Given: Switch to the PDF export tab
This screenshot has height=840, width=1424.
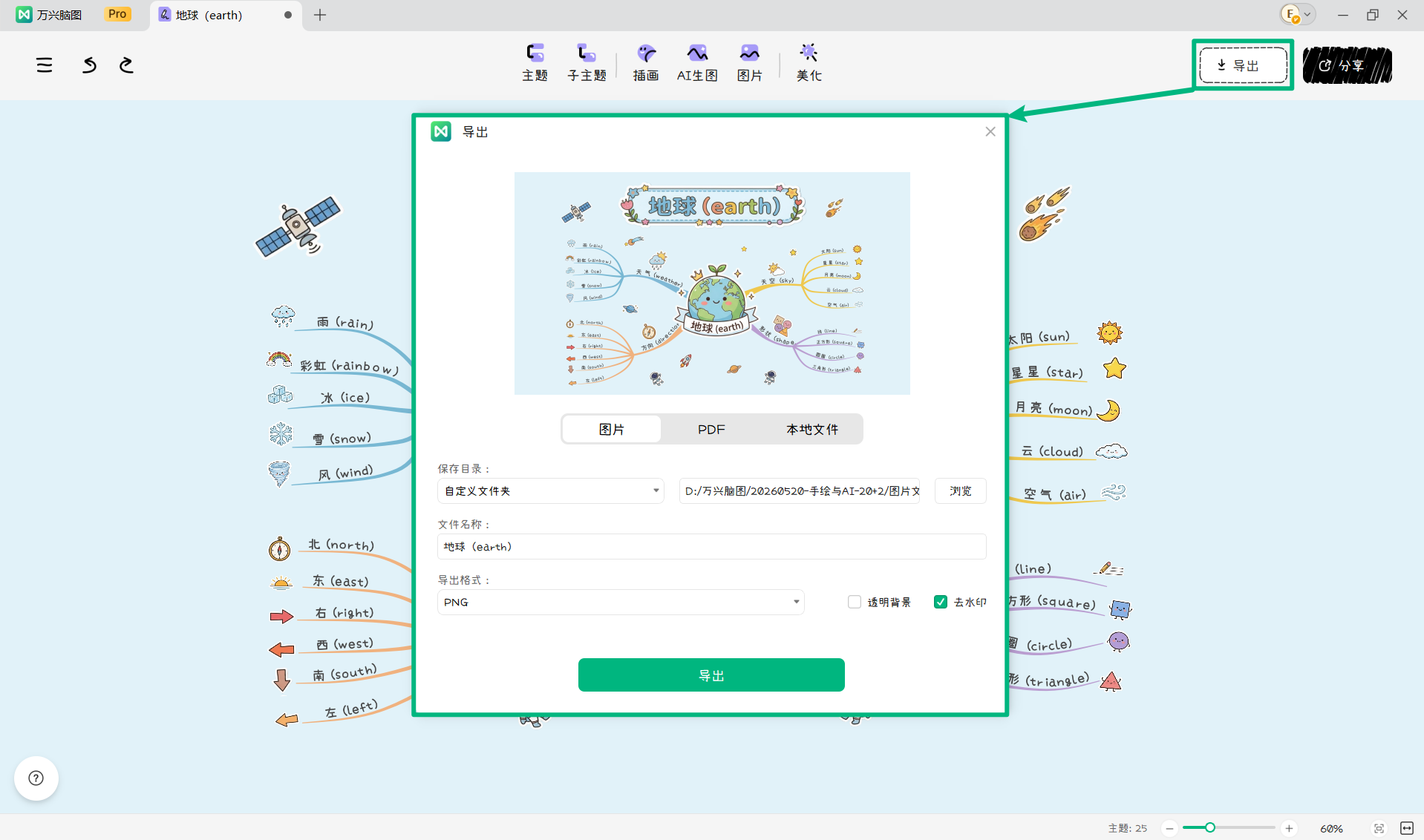Looking at the screenshot, I should click(711, 430).
